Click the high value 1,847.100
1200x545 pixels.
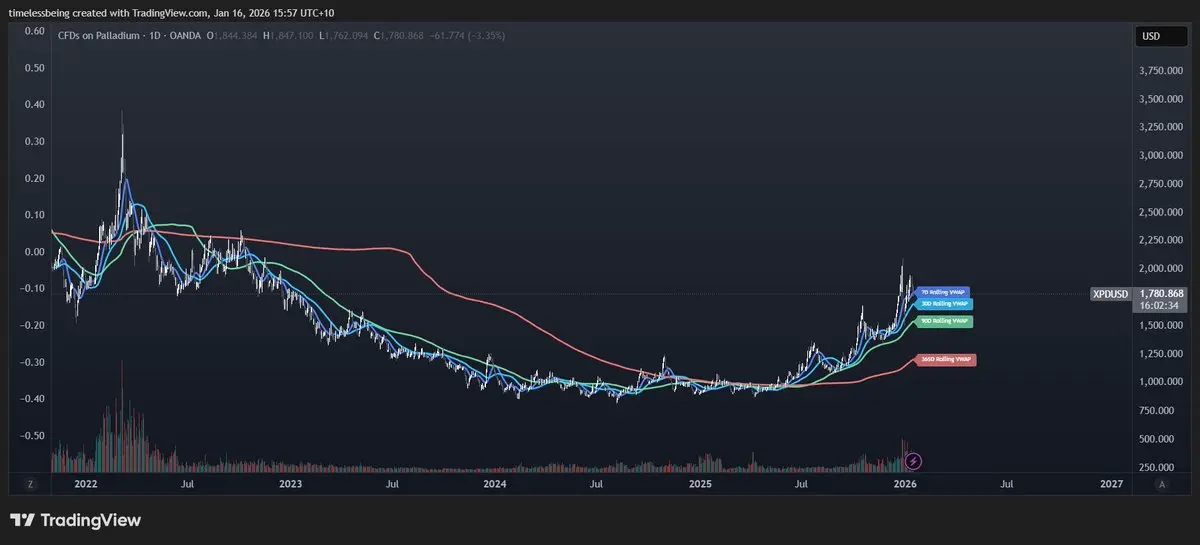(x=293, y=36)
